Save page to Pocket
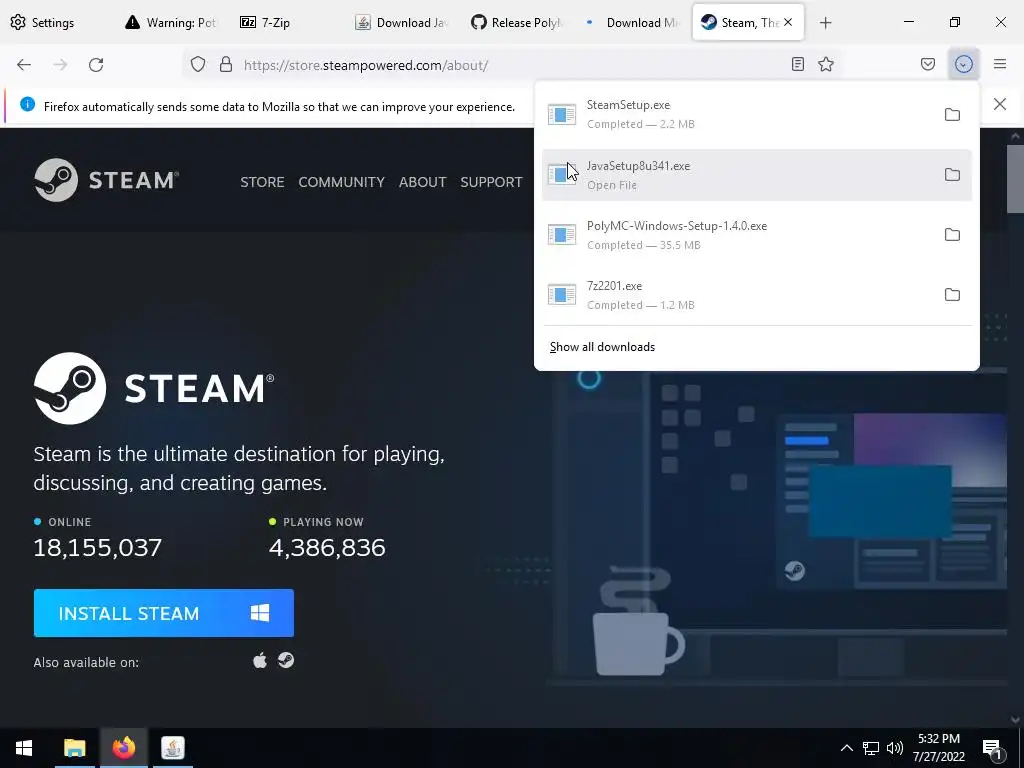Viewport: 1024px width, 768px height. click(928, 64)
